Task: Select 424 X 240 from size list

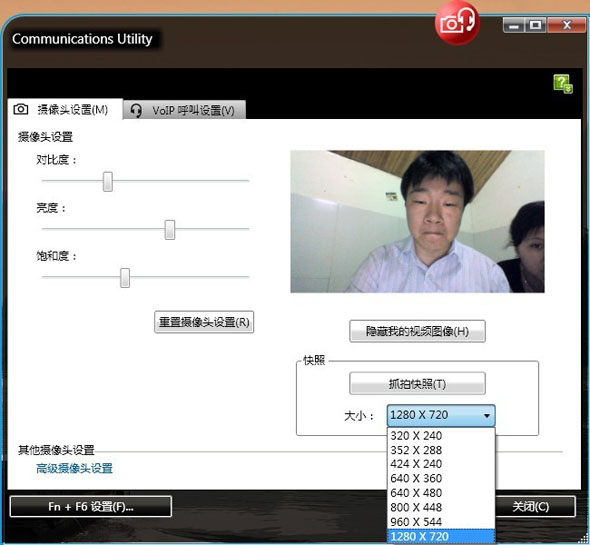Action: point(441,464)
